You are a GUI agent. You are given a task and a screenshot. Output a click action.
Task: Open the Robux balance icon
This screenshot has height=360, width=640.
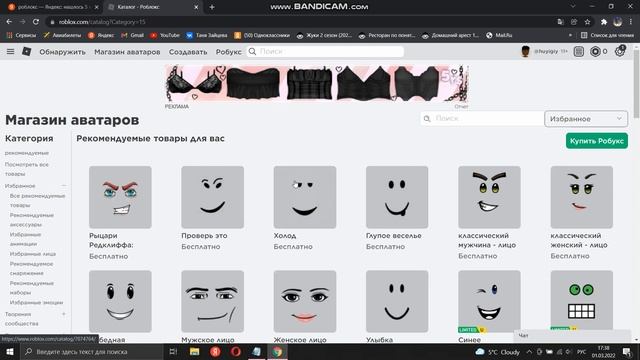(595, 51)
